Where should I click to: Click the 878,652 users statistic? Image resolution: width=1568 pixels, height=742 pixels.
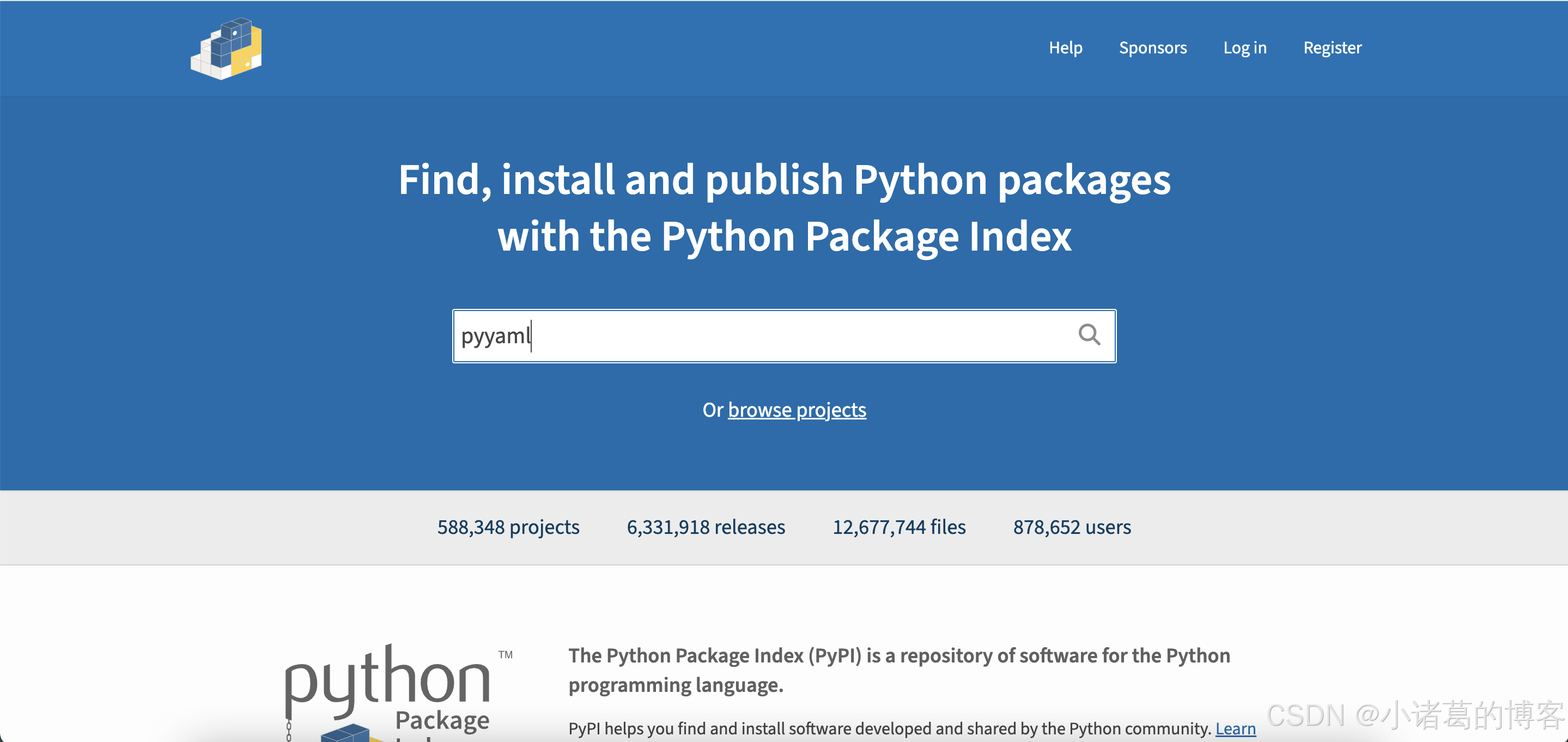[x=1071, y=526]
